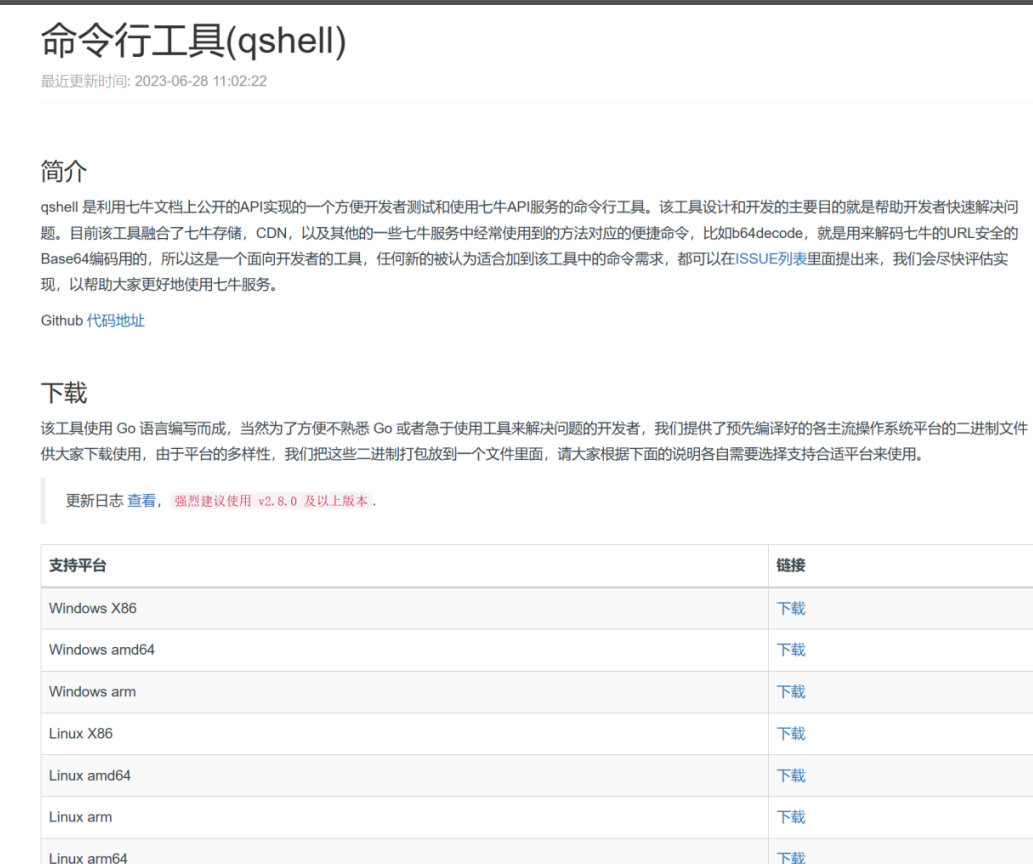Select the Windows X86 table cell

(x=405, y=608)
